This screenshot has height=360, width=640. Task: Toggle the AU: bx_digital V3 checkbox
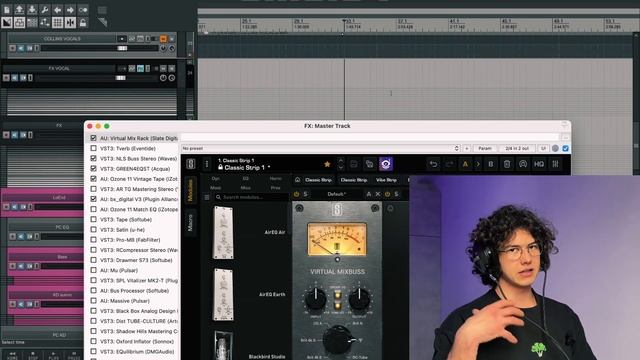click(93, 199)
